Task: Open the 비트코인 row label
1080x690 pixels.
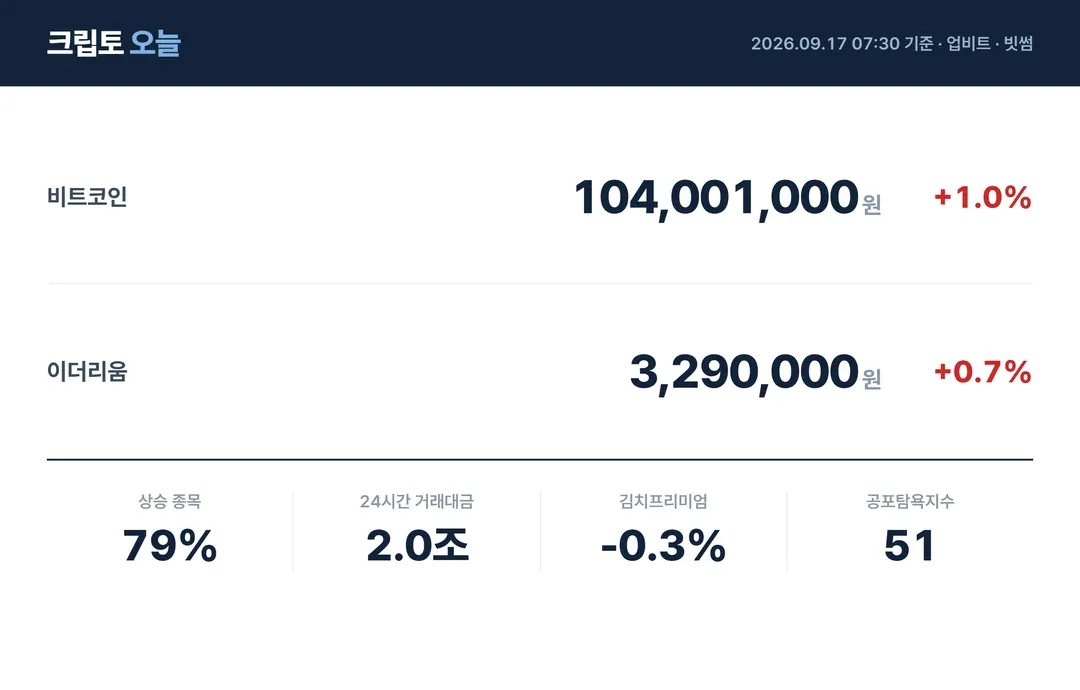Action: point(87,197)
